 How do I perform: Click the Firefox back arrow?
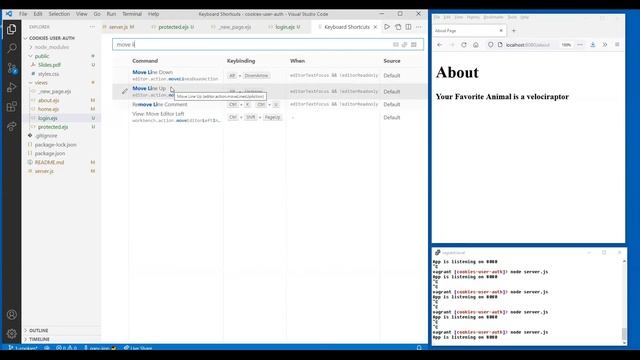pyautogui.click(x=440, y=45)
